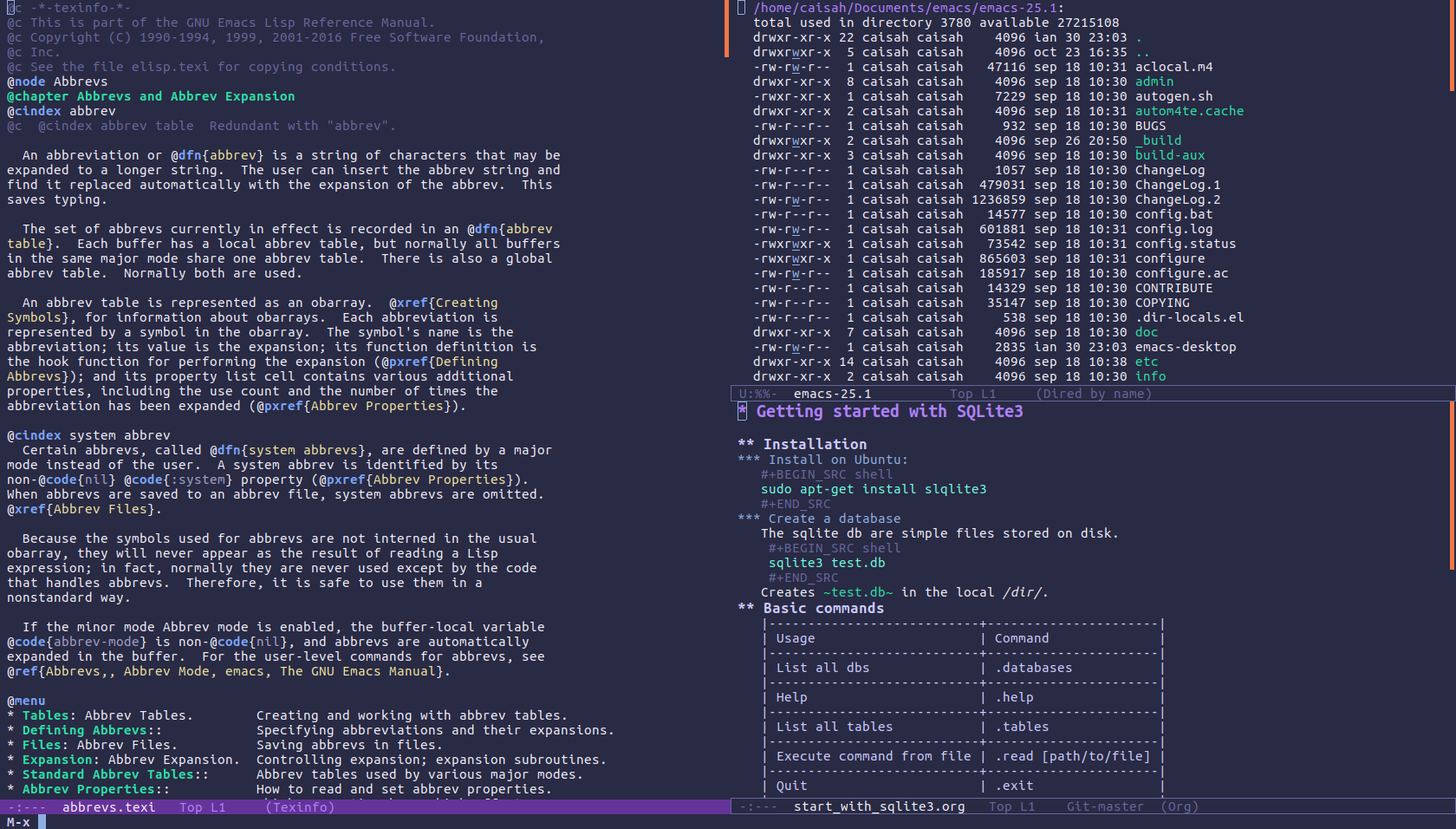Click the Usage table header cell
Viewport: 1456px width, 829px height.
[x=796, y=638]
